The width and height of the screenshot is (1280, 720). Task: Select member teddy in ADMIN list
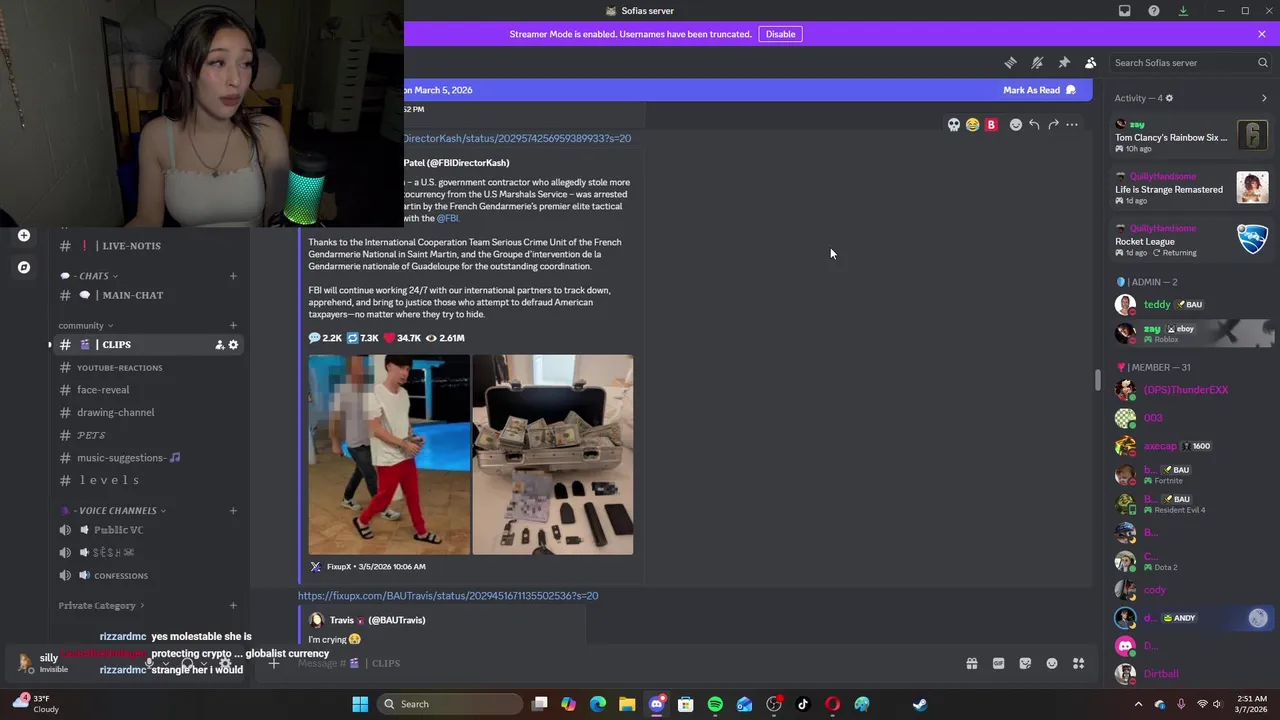point(1192,304)
